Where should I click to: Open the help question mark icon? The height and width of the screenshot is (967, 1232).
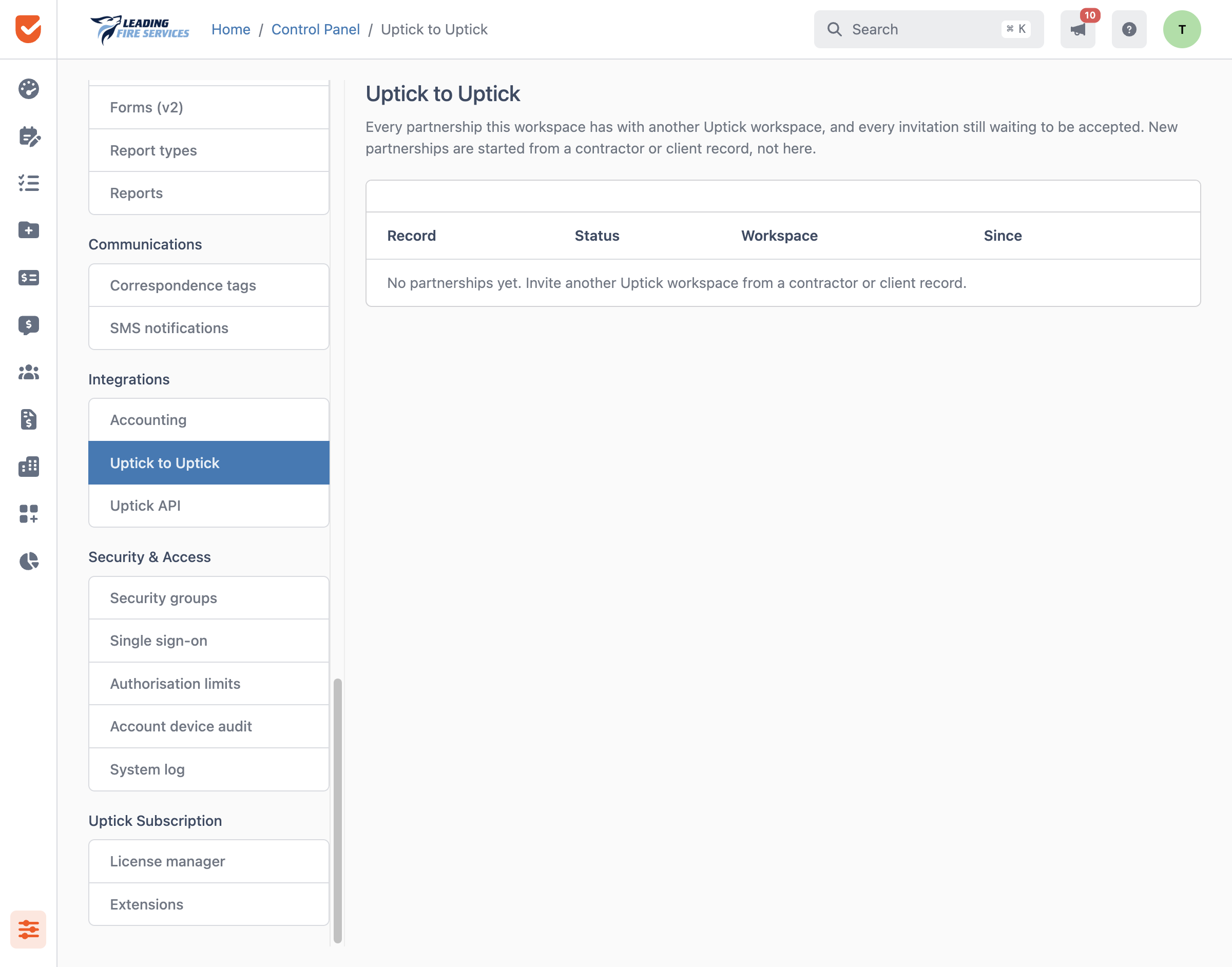[x=1129, y=29]
